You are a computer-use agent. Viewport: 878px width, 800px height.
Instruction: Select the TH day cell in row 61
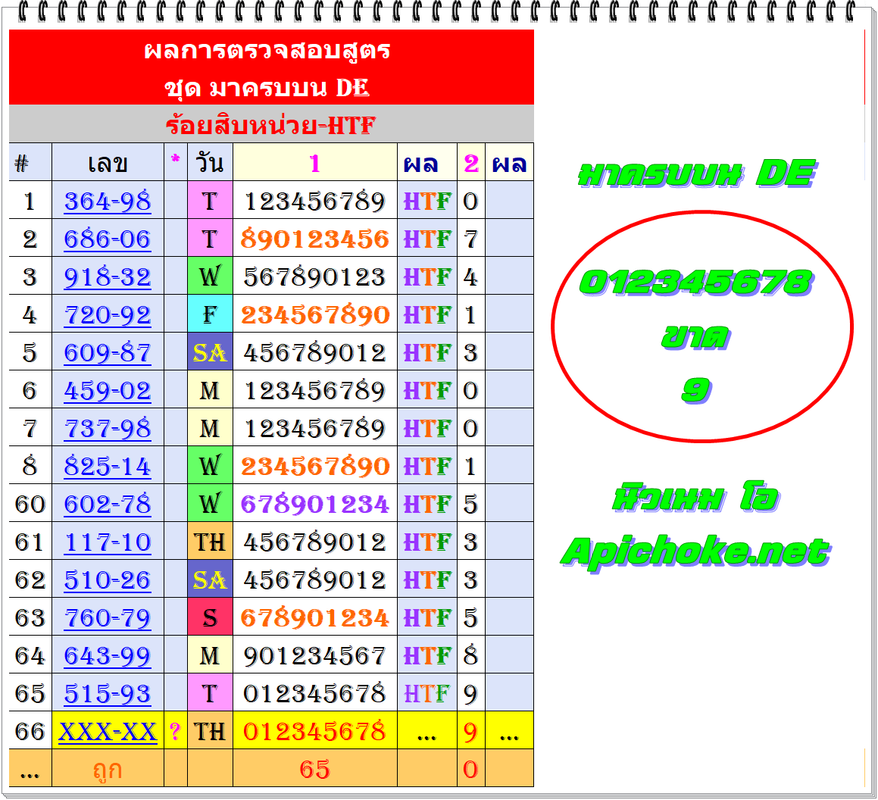point(209,542)
